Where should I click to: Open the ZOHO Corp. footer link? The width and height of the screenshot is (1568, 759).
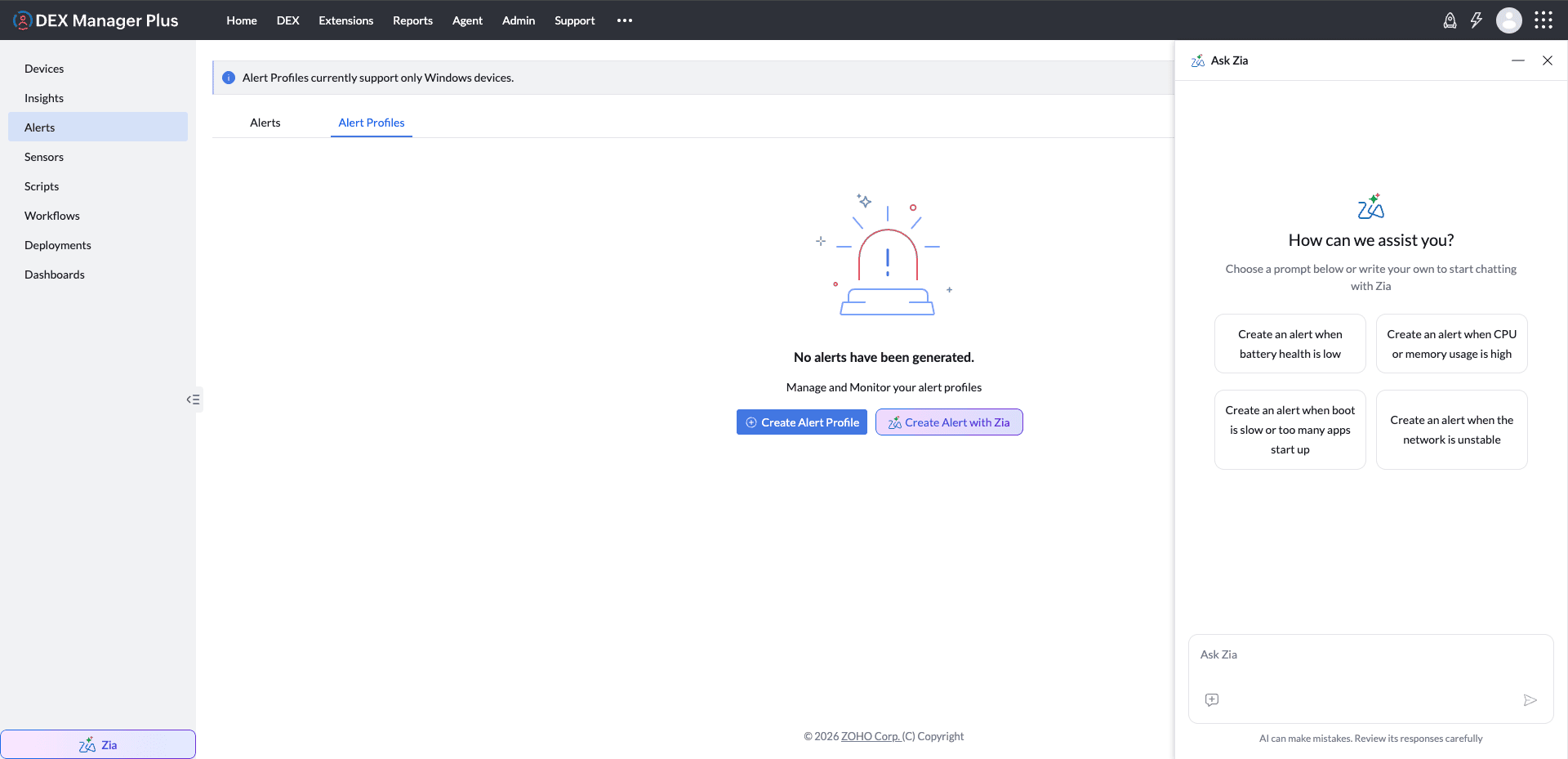(871, 736)
